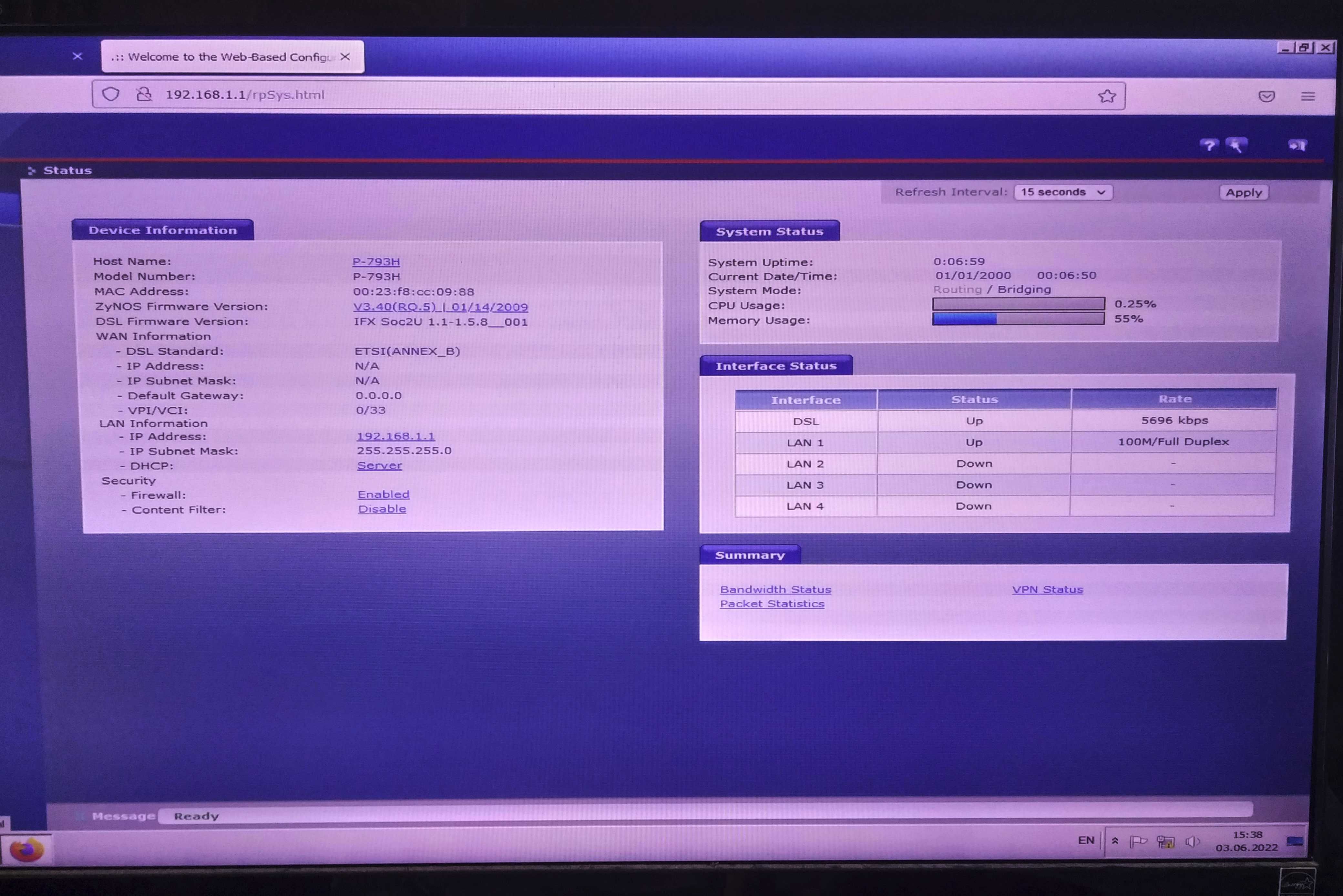Viewport: 1343px width, 896px height.
Task: Expand the Device Information host name link
Action: pyautogui.click(x=375, y=261)
